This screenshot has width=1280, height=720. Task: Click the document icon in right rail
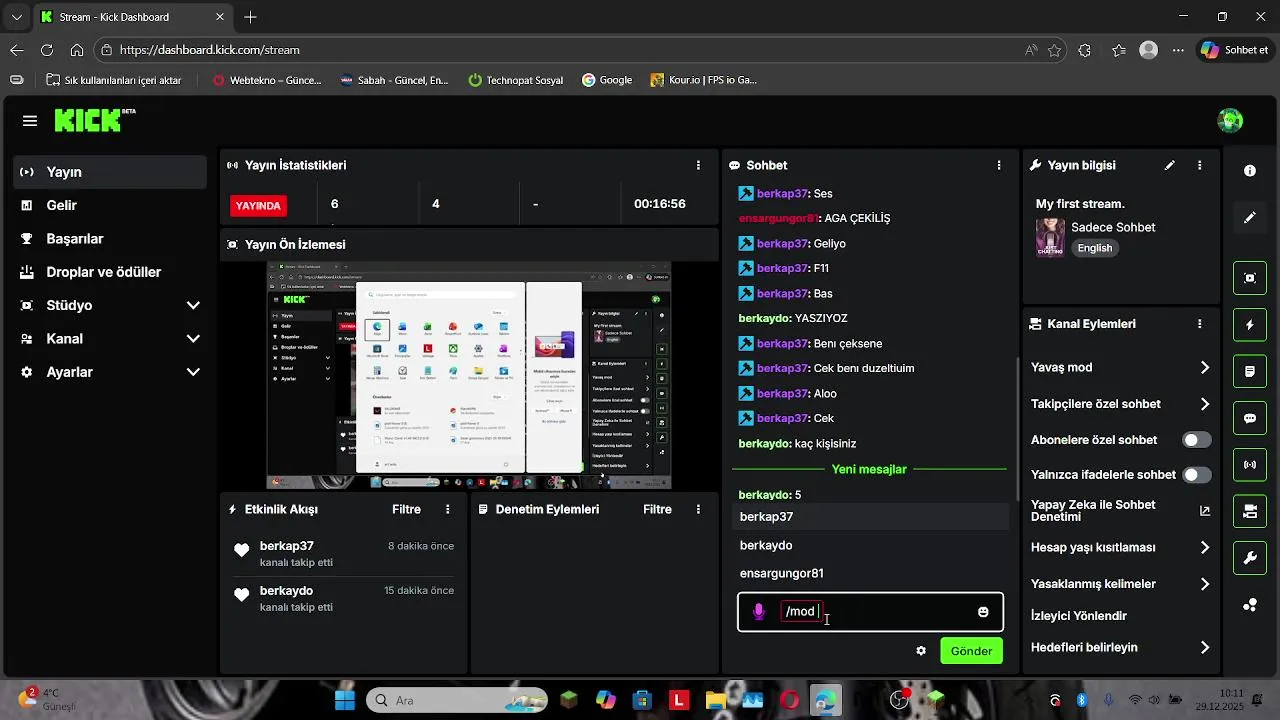(x=1250, y=371)
